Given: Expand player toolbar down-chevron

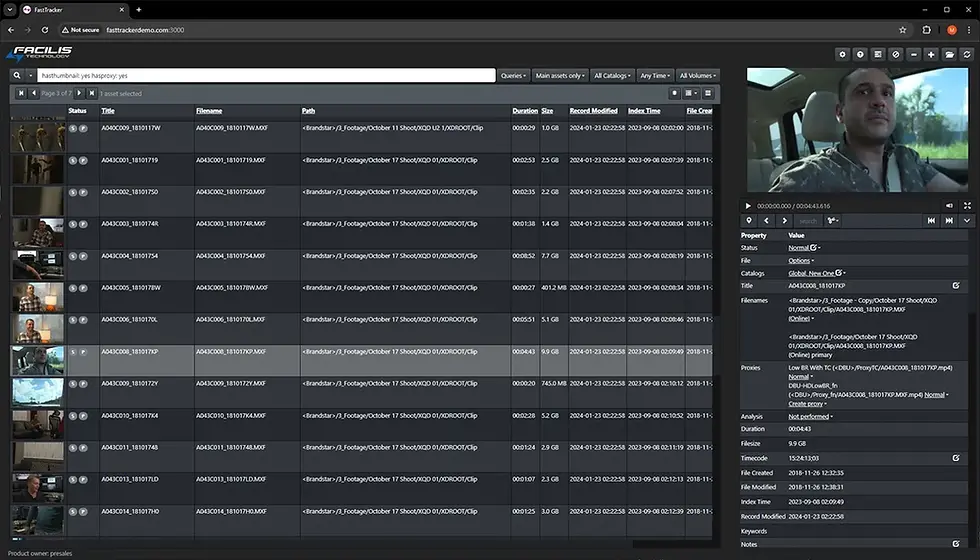Looking at the screenshot, I should point(967,221).
